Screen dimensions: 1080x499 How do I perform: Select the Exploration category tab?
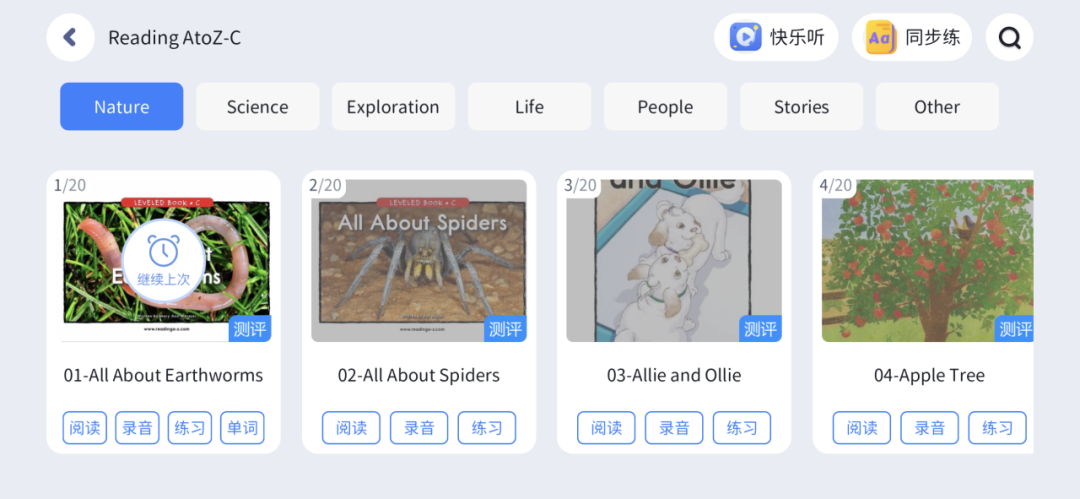coord(393,107)
